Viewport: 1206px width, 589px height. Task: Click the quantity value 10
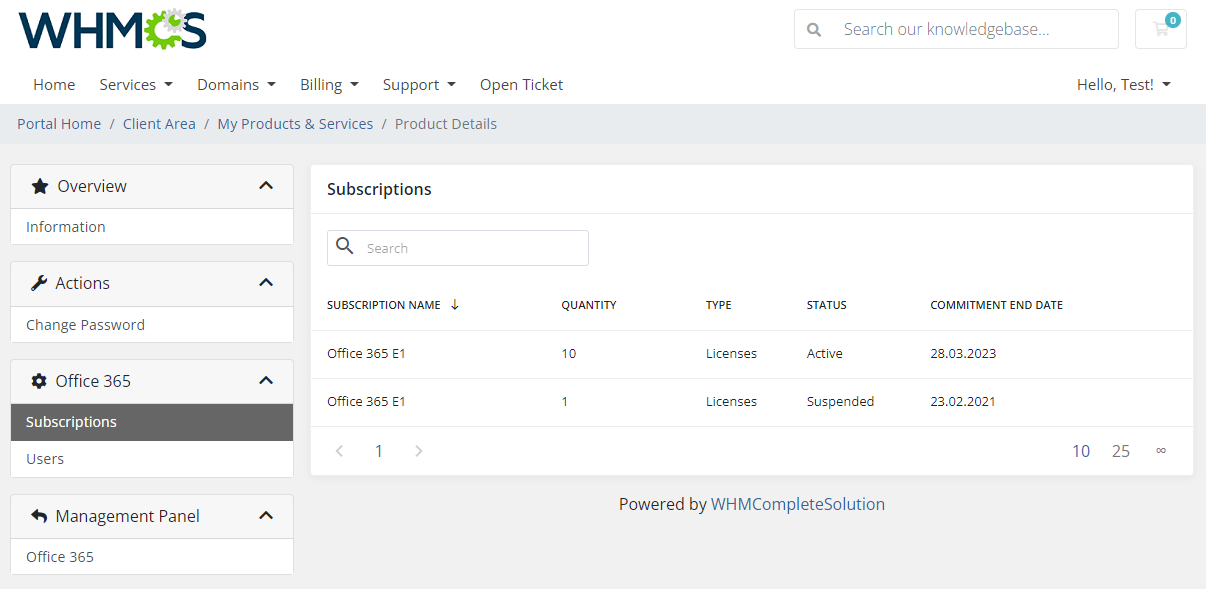(569, 354)
